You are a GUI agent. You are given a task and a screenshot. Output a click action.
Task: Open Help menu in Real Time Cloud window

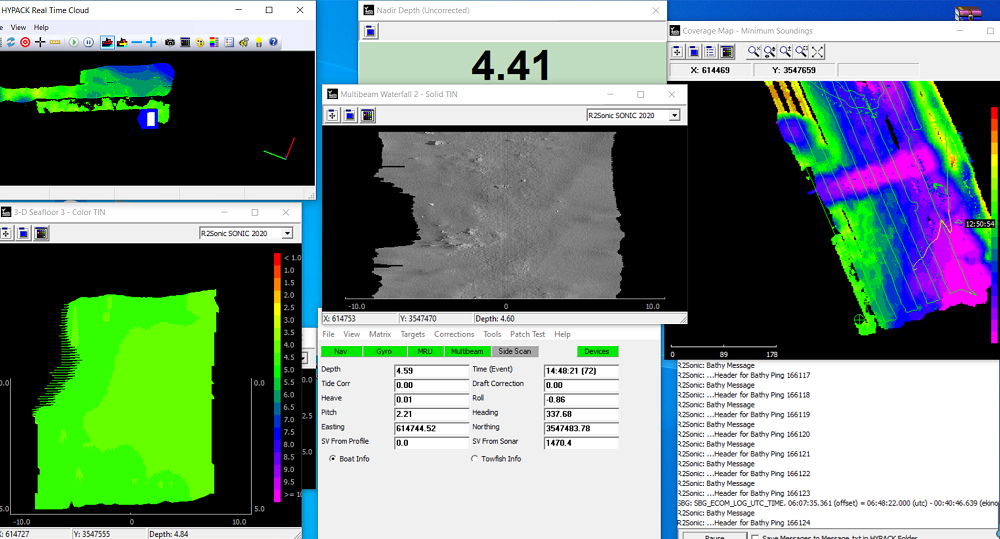click(x=41, y=27)
